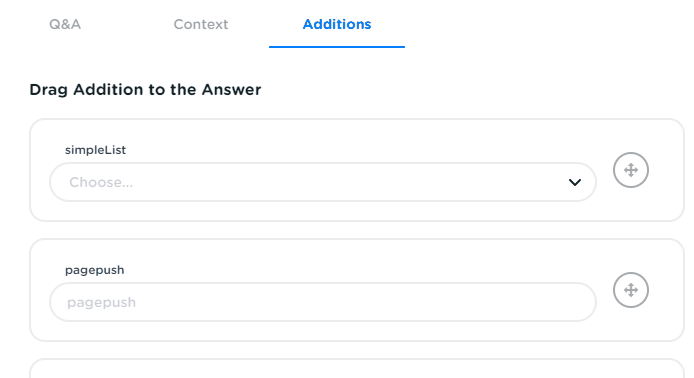Click the partially visible third addition card

(357, 368)
